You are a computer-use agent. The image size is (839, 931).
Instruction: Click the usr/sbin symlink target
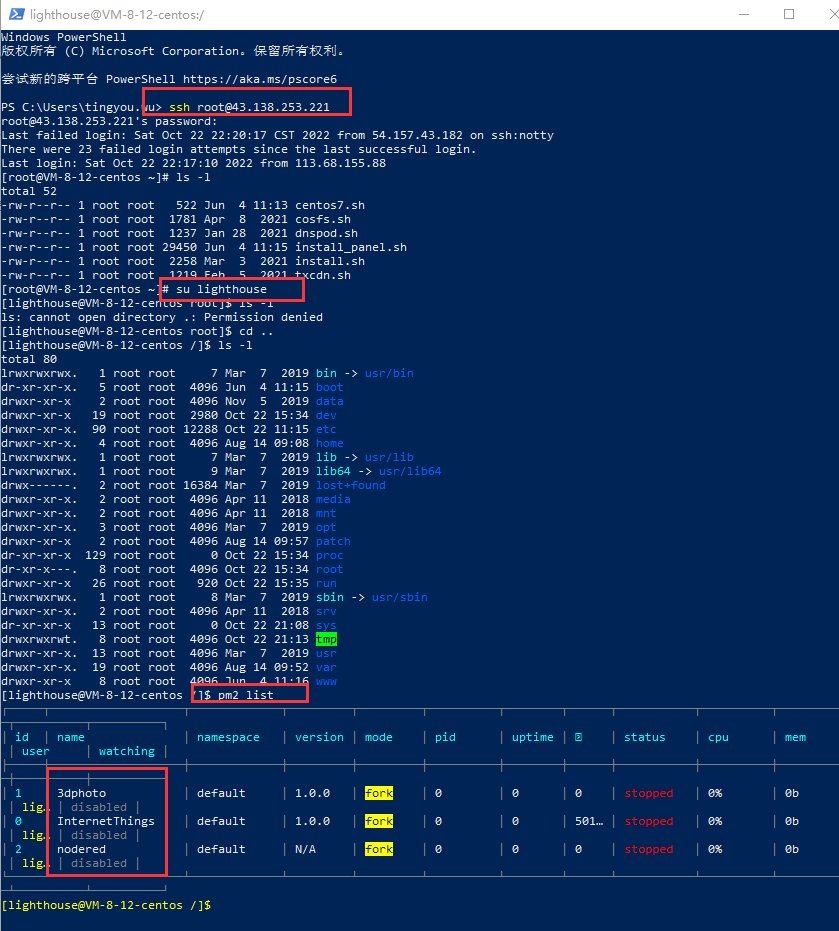coord(400,597)
